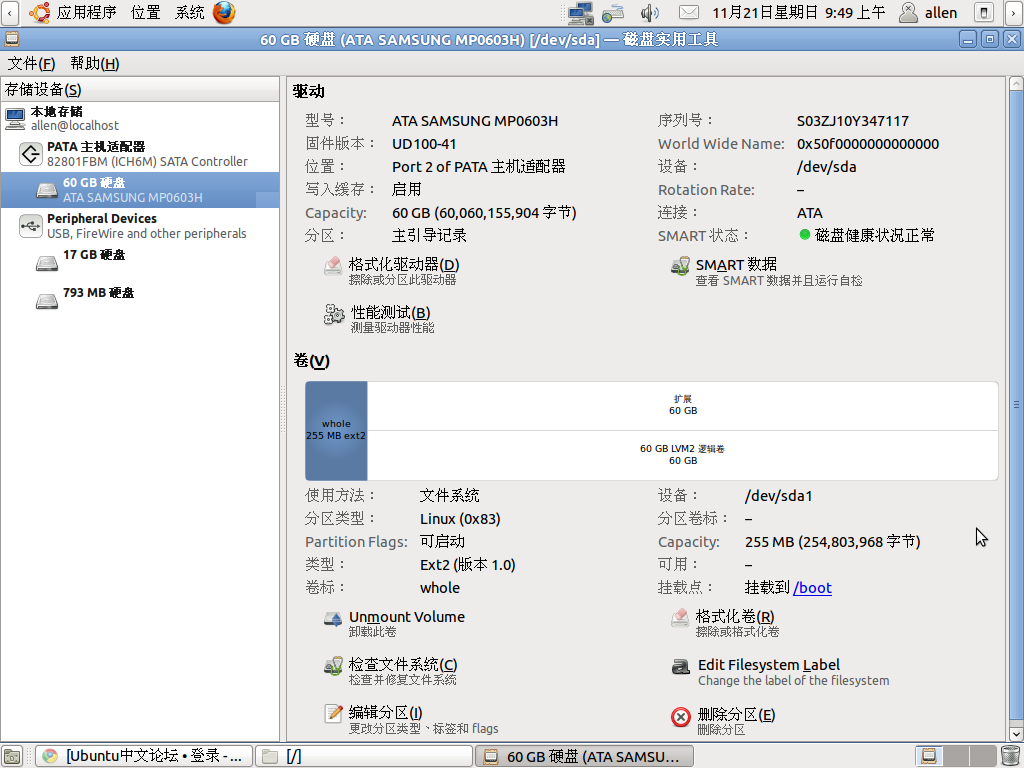Click the window menu icon in title bar
The image size is (1024, 768).
click(12, 39)
